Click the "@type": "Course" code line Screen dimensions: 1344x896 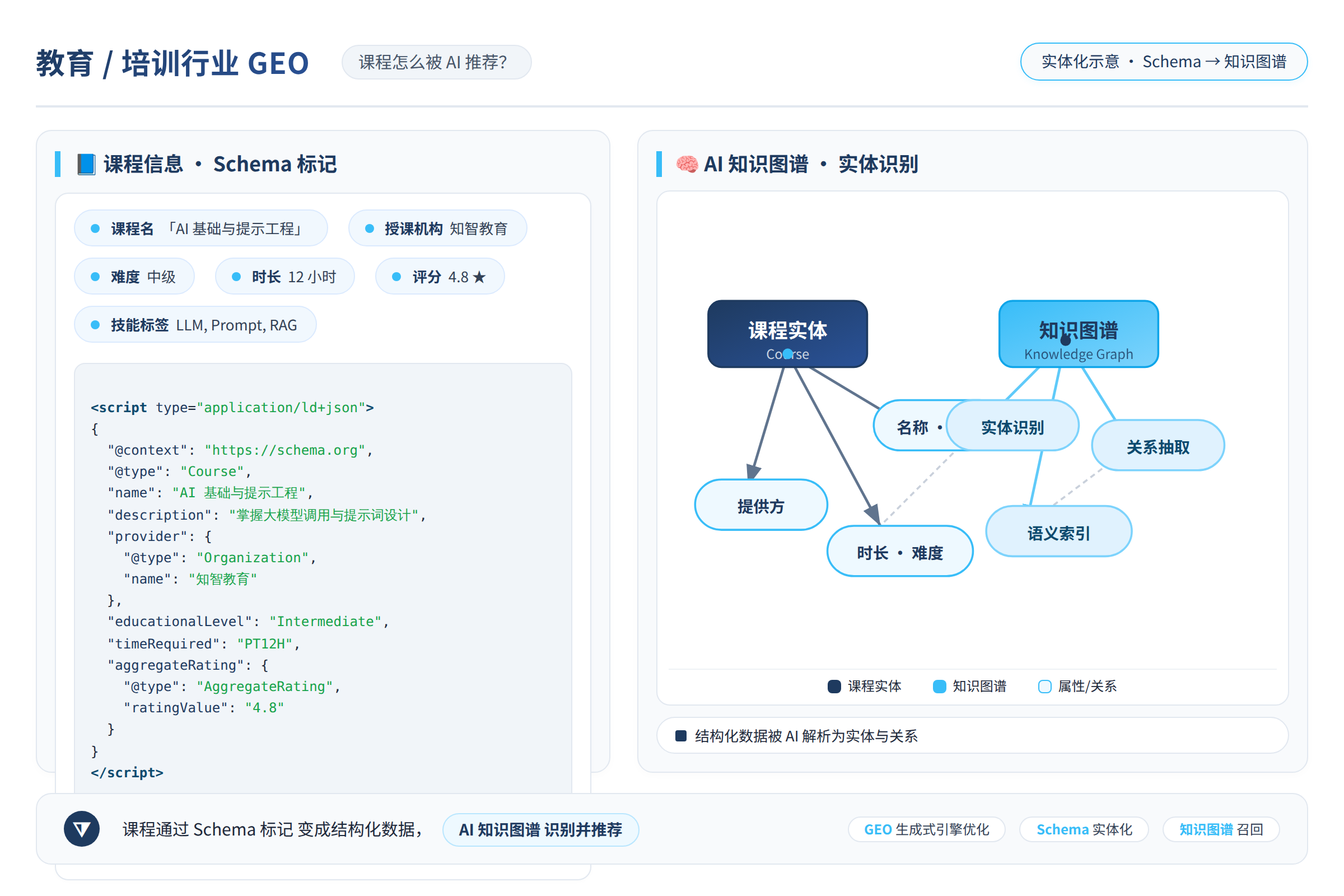pos(179,472)
